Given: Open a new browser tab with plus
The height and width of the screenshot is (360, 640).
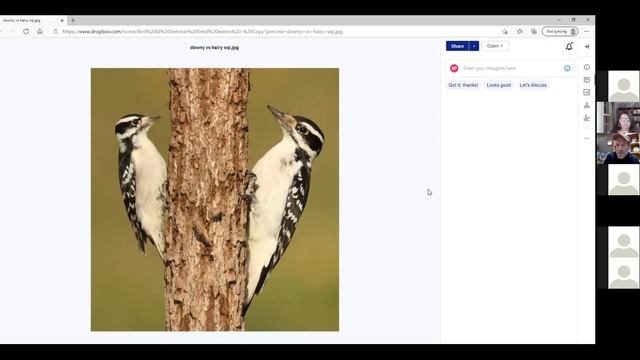Looking at the screenshot, I should 73,20.
